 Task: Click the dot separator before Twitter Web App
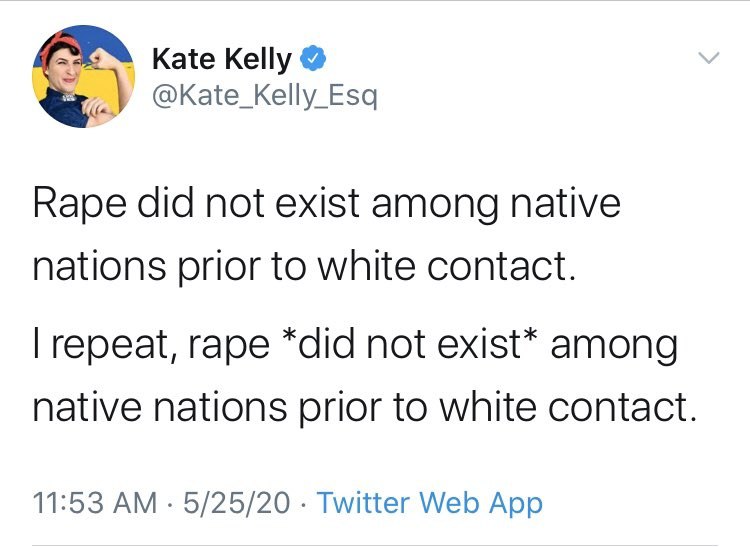303,504
